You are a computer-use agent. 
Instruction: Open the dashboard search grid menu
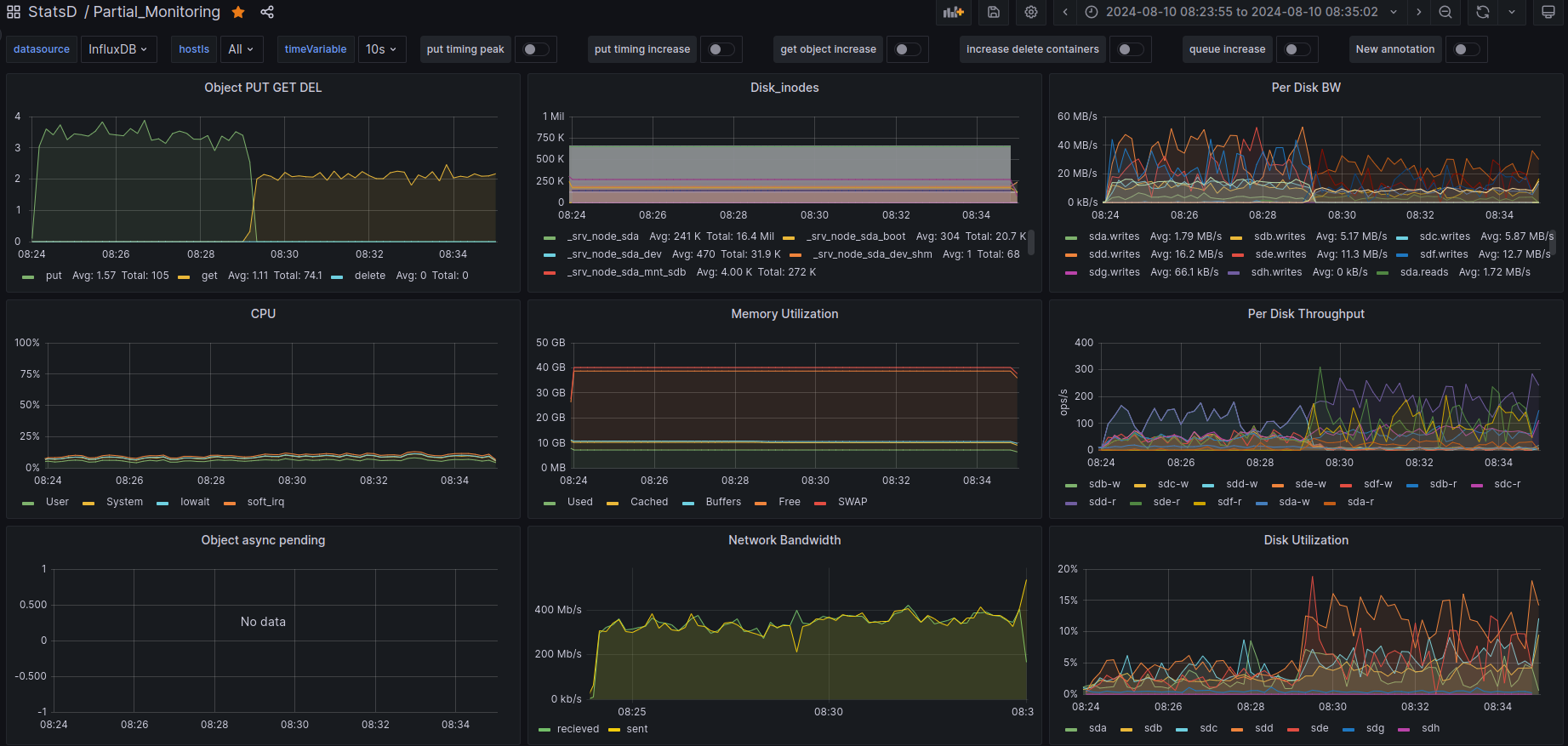click(x=14, y=12)
